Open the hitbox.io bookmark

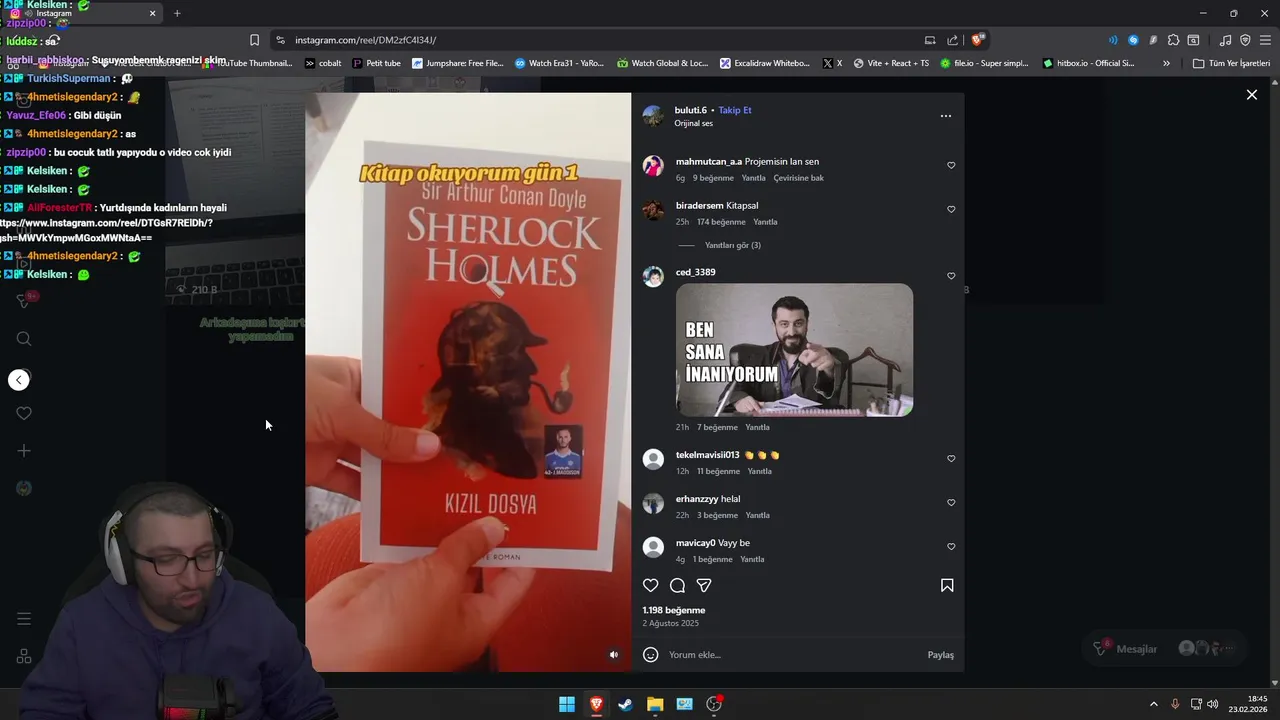click(x=1089, y=63)
